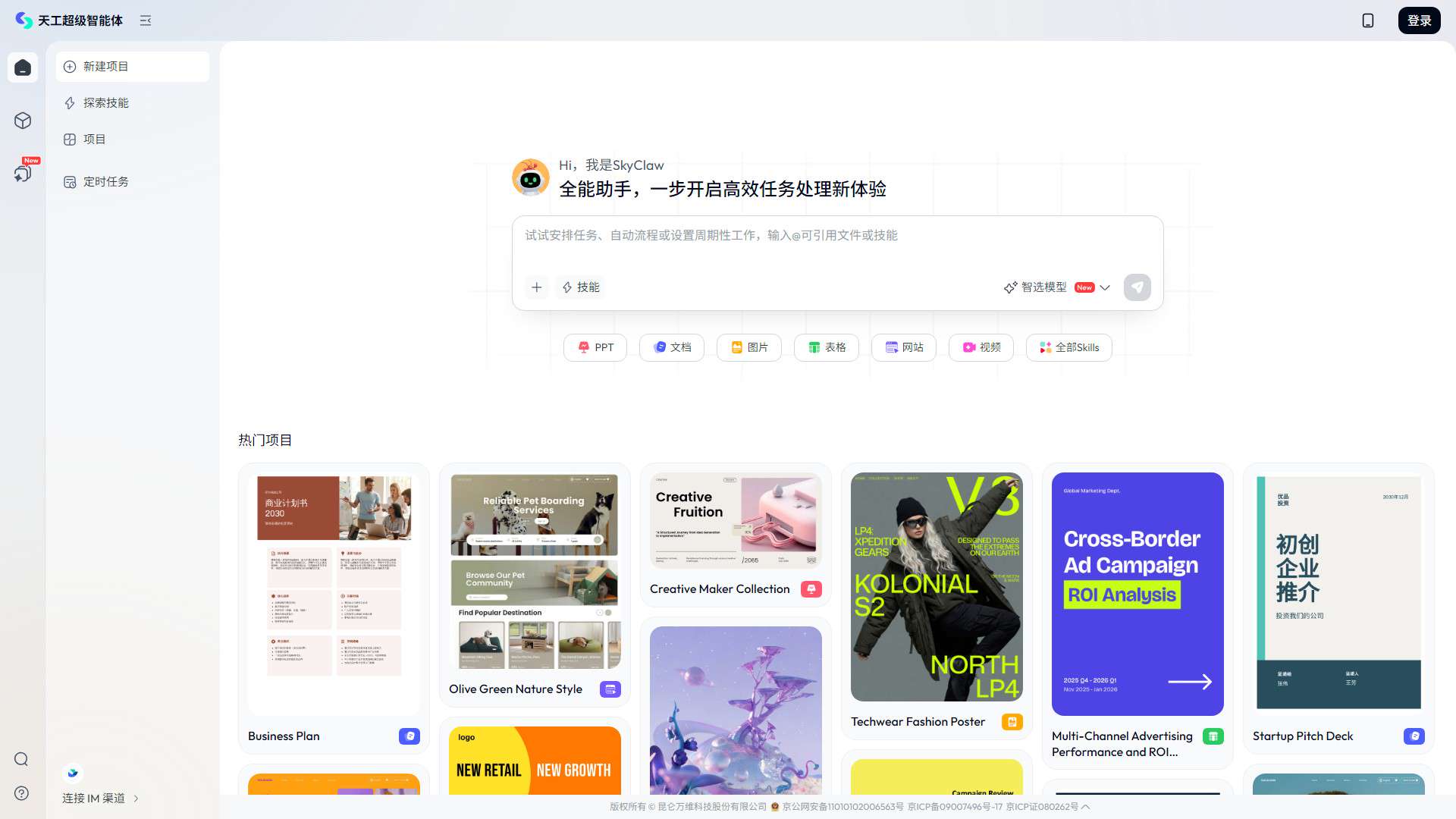This screenshot has height=819, width=1456.
Task: Open the Cross-Border Ad Campaign thumbnail
Action: pos(1137,594)
